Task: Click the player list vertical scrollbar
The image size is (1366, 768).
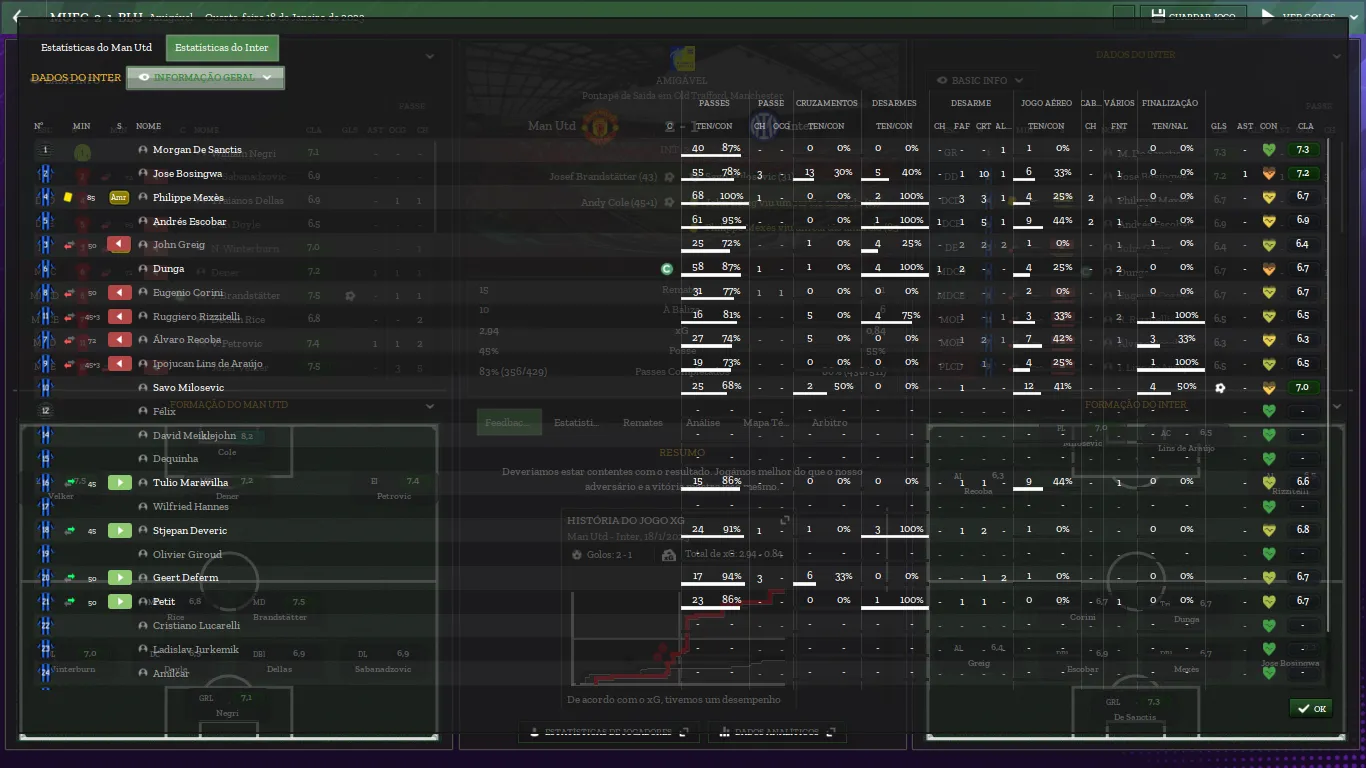Action: tap(1330, 400)
